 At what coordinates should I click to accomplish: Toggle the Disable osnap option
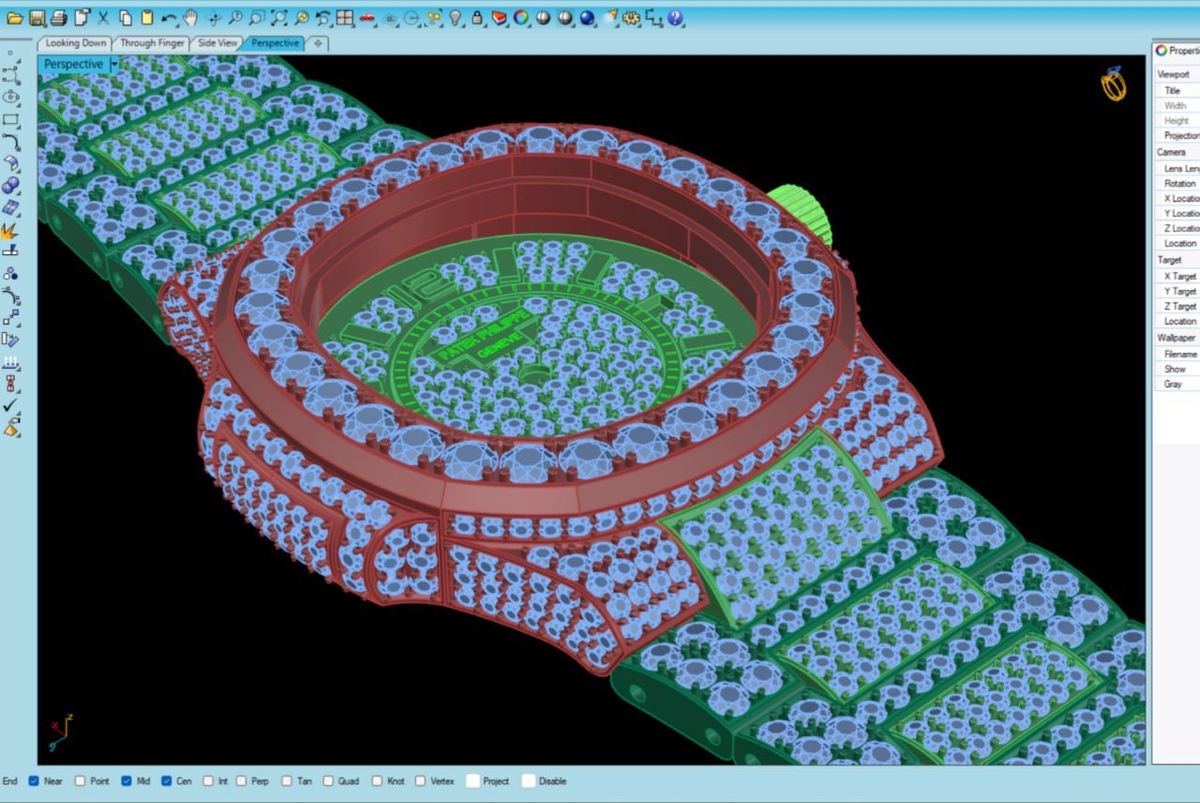click(528, 781)
